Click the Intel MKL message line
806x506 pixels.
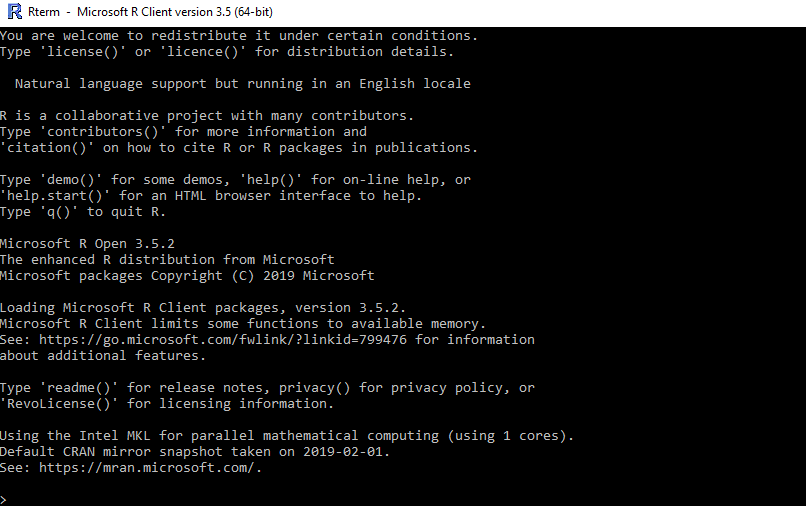point(287,435)
